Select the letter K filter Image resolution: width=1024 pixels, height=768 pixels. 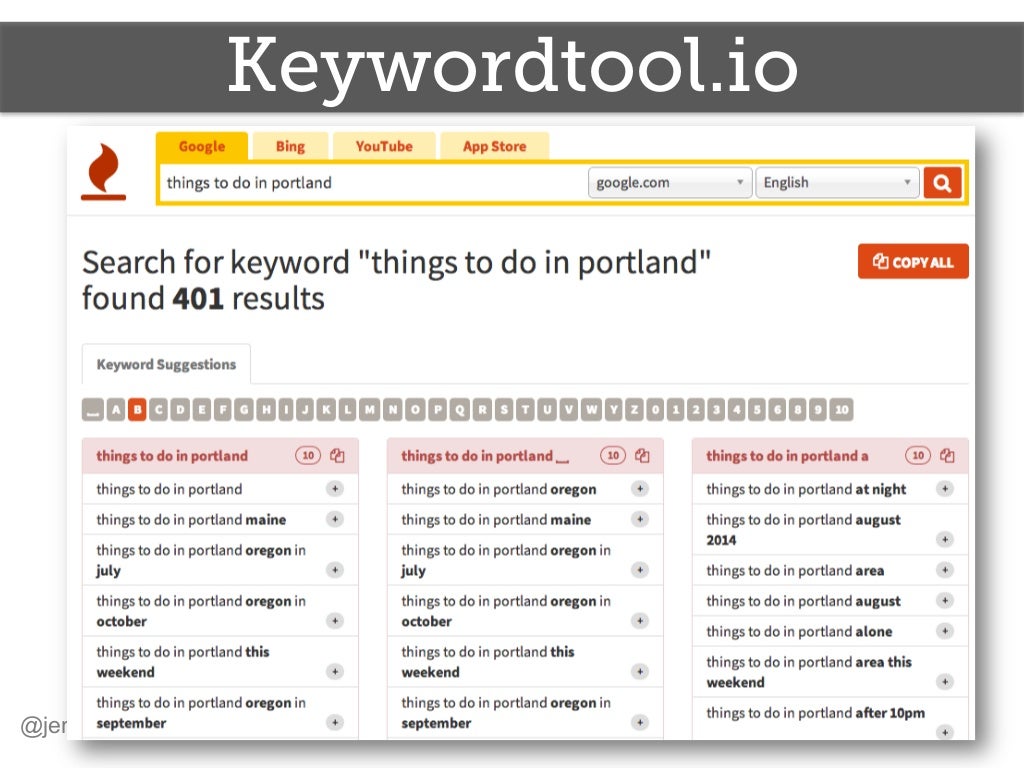[326, 409]
